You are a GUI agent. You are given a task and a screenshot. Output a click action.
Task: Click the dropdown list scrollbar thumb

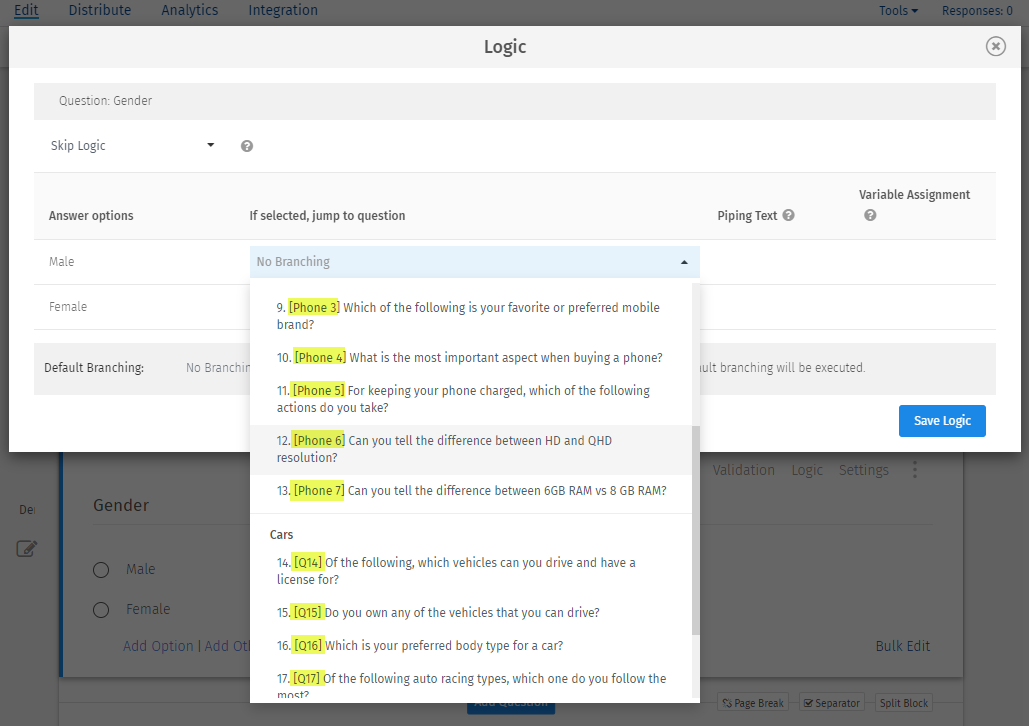(x=696, y=530)
